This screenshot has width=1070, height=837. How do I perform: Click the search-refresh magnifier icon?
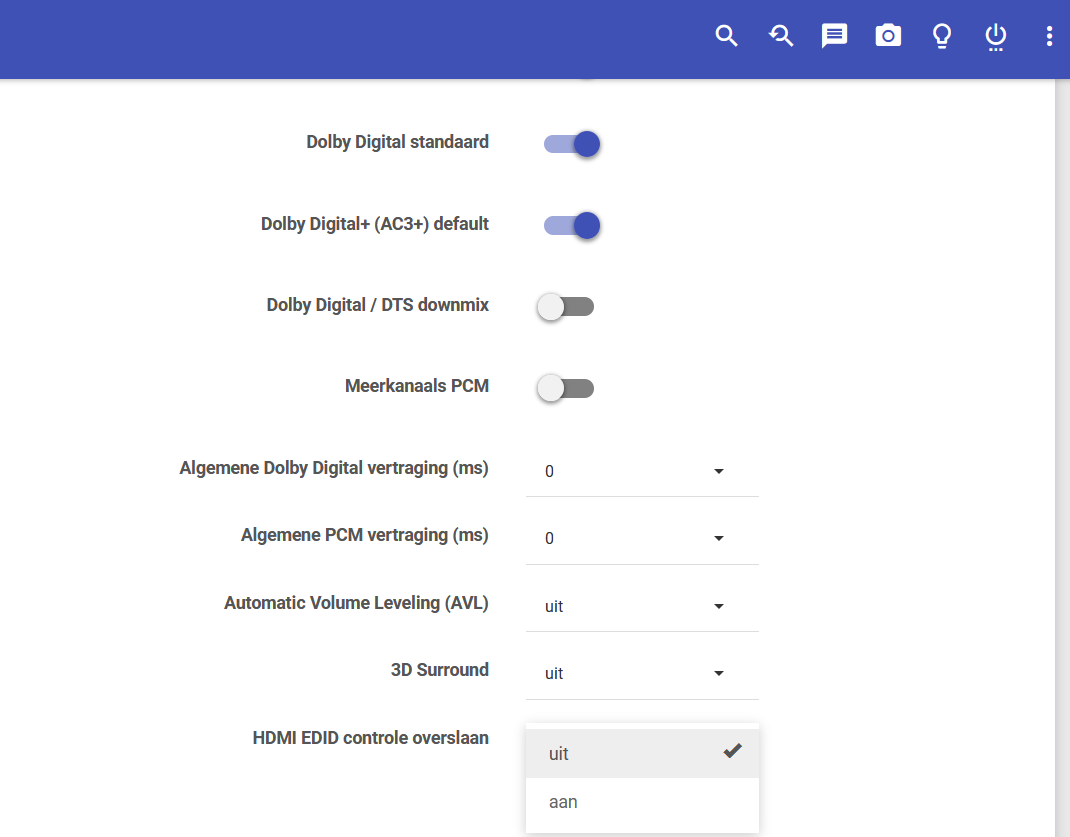(781, 35)
